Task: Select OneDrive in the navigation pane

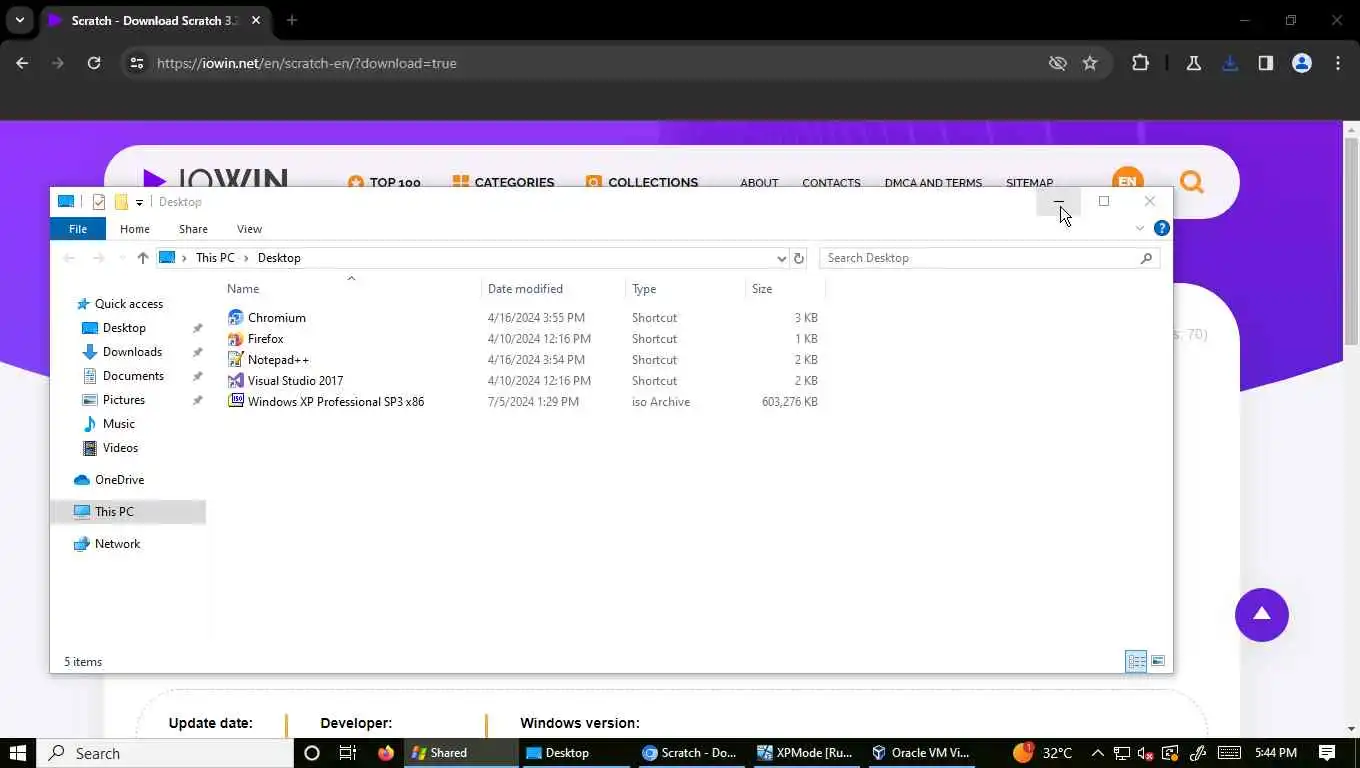Action: click(x=119, y=480)
